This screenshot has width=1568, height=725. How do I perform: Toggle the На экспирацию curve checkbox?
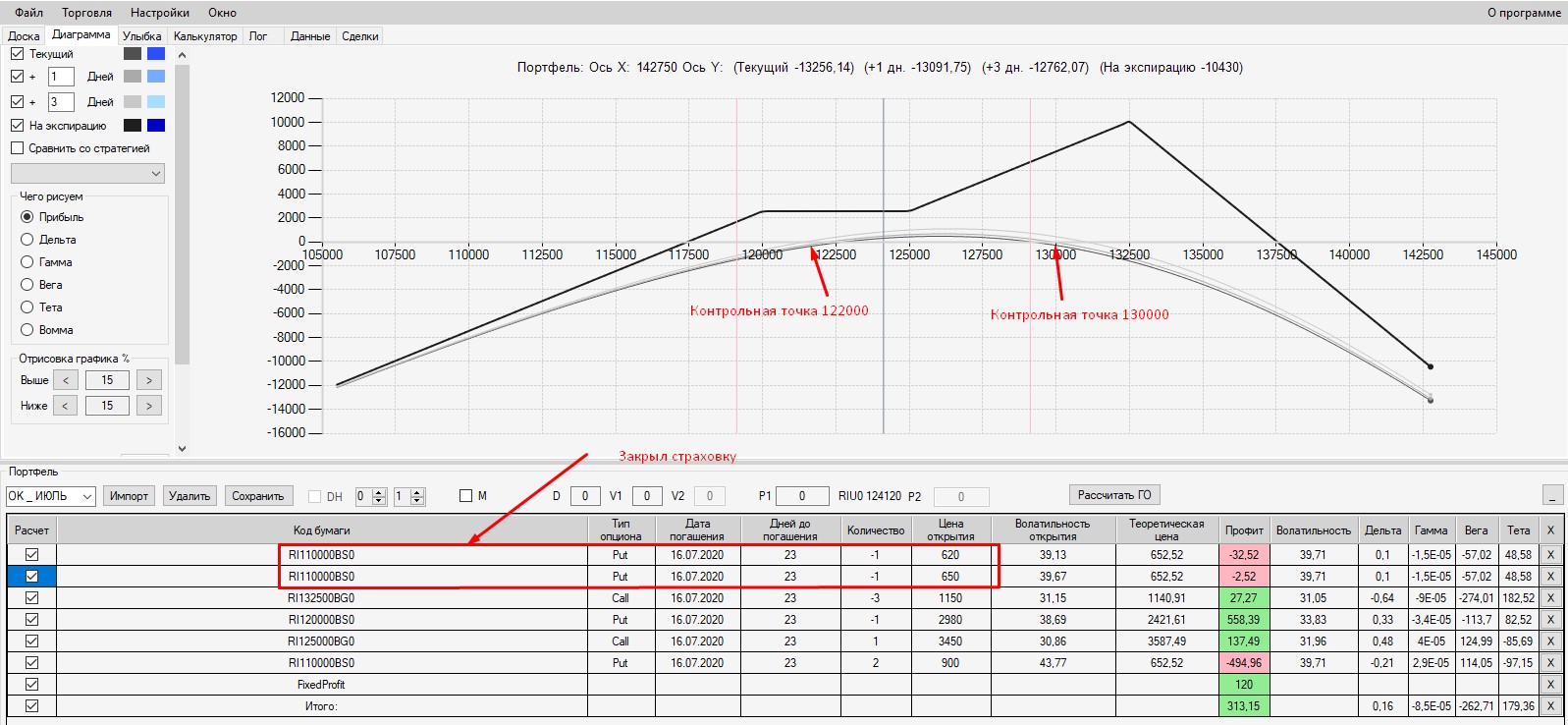[x=17, y=126]
